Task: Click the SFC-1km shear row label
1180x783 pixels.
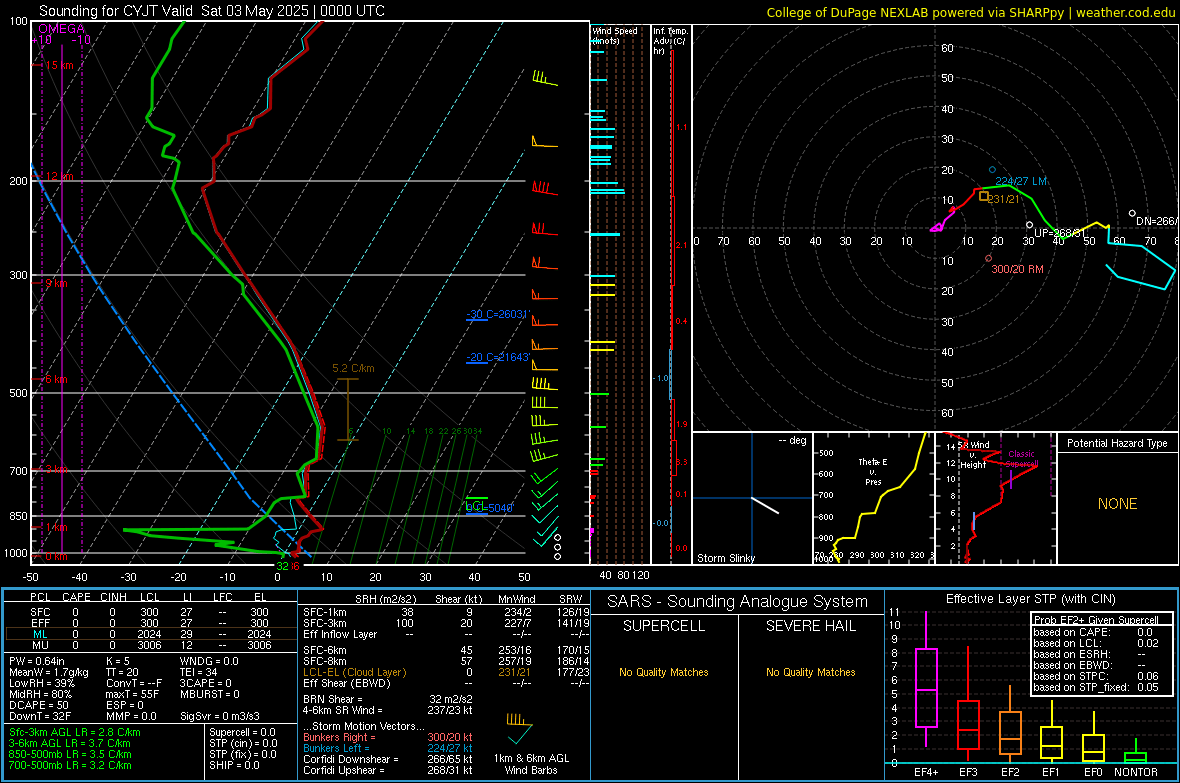Action: (325, 612)
